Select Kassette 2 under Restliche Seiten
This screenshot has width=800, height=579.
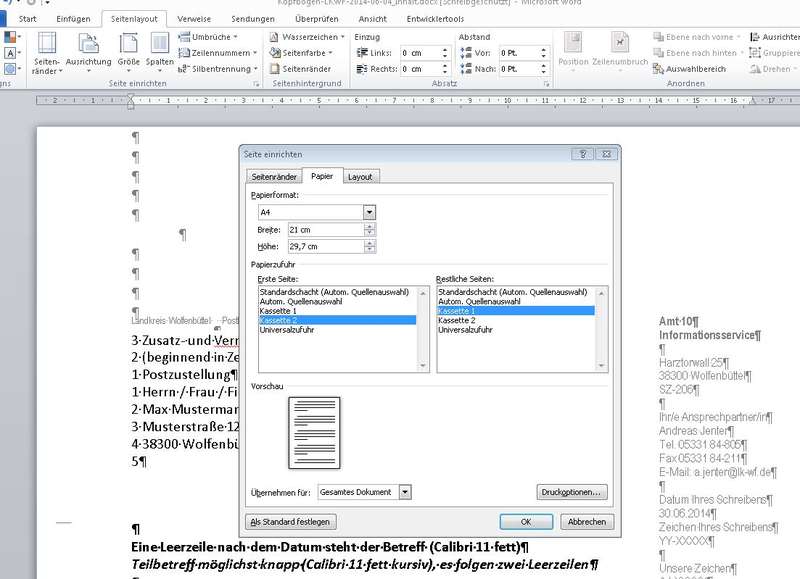(x=516, y=320)
